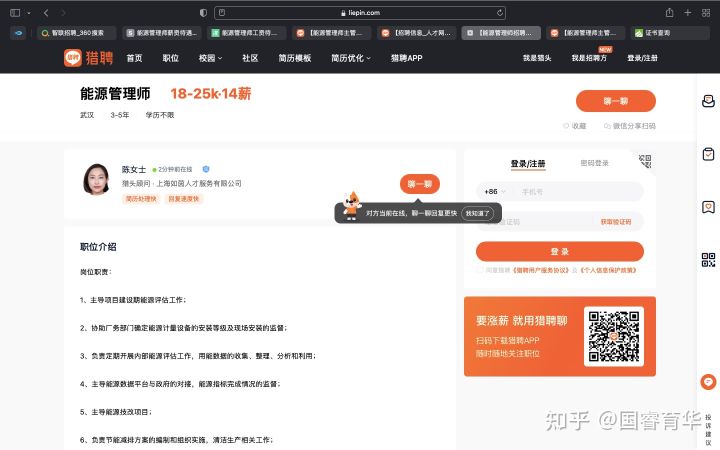Open the 猎聘用户服务协议 link

540,270
